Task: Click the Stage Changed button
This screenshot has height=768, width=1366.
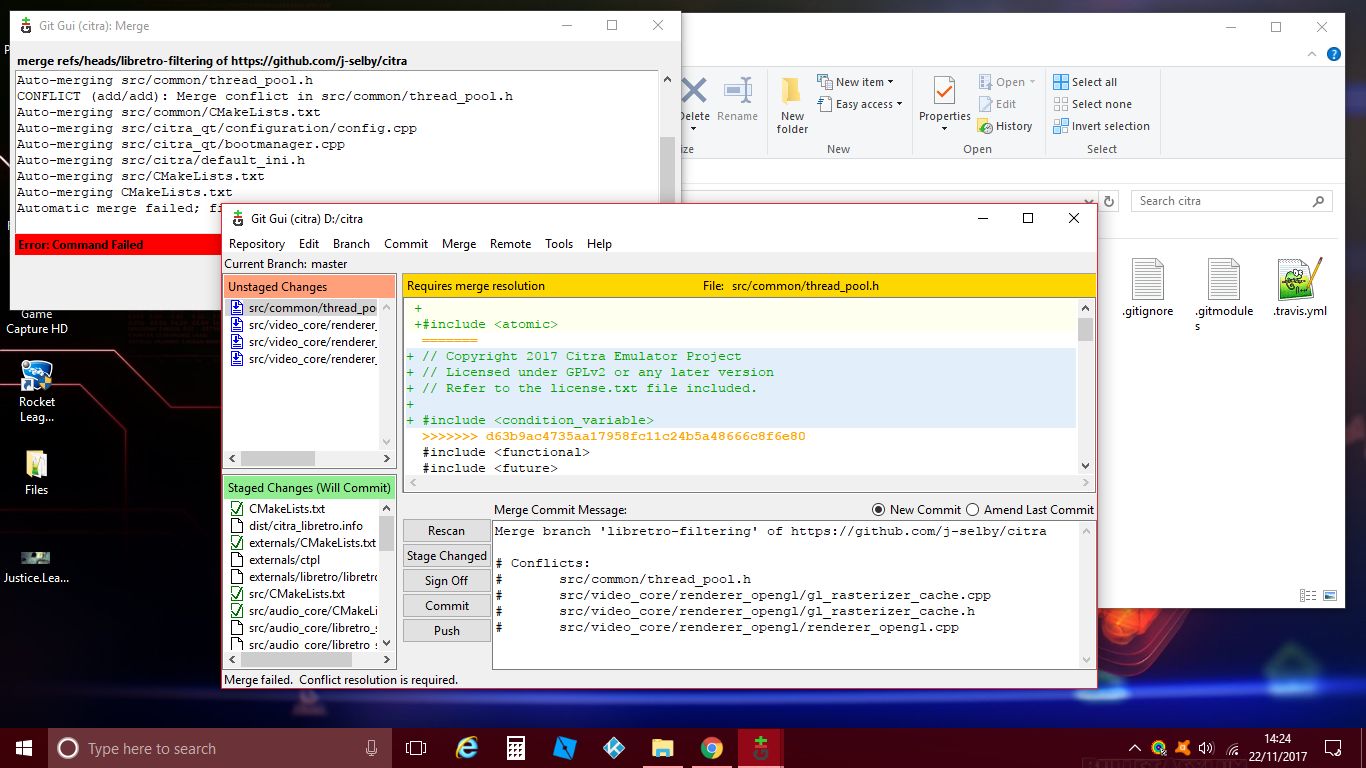Action: click(x=446, y=556)
